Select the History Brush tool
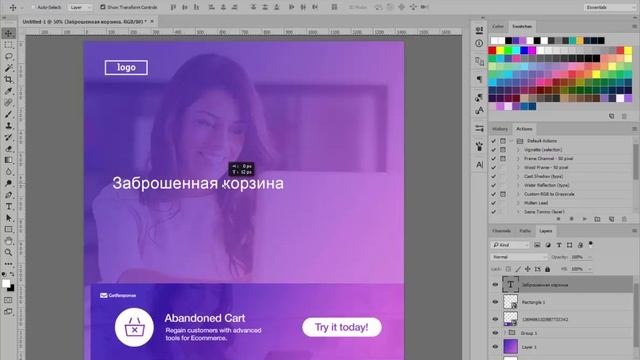Viewport: 640px width, 360px height. pos(8,137)
